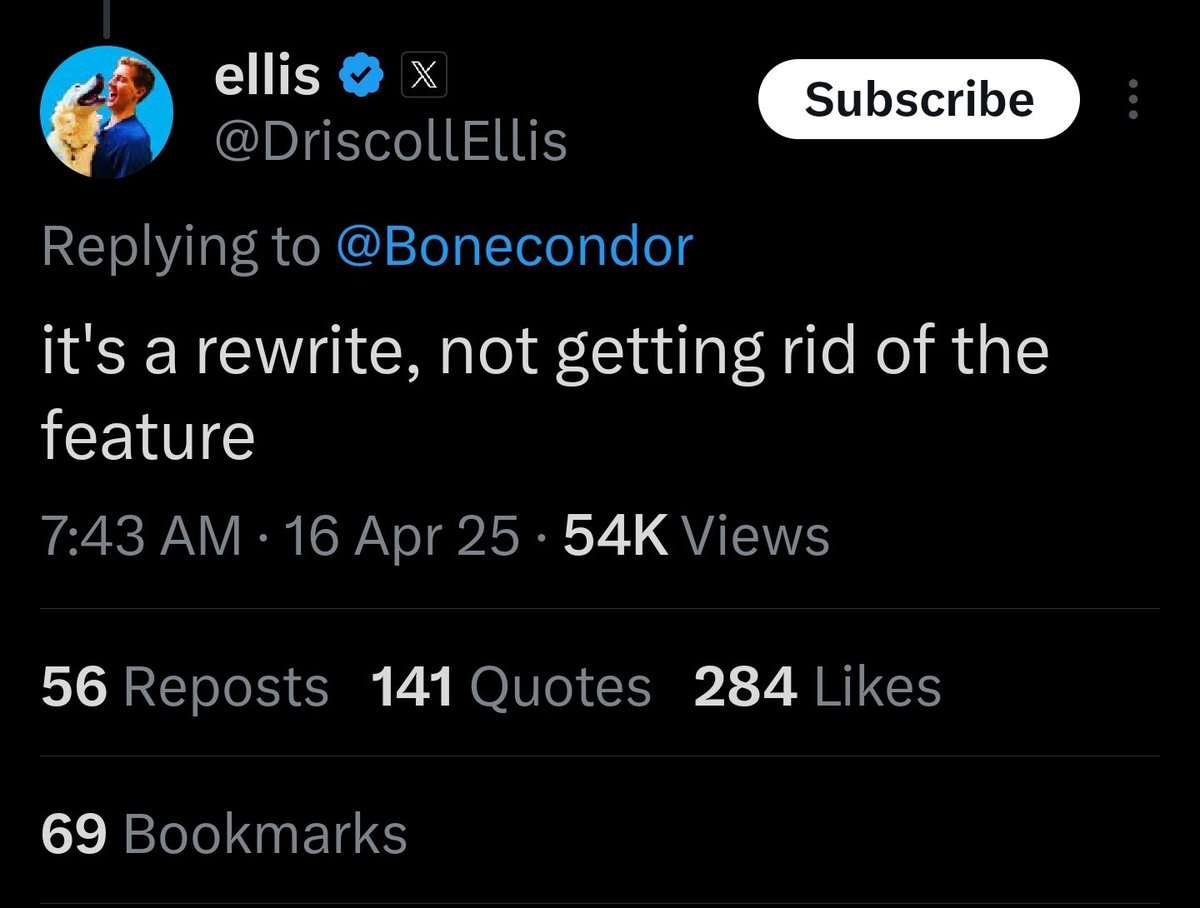Click the word "feature" in the reply
The height and width of the screenshot is (908, 1200).
[148, 437]
